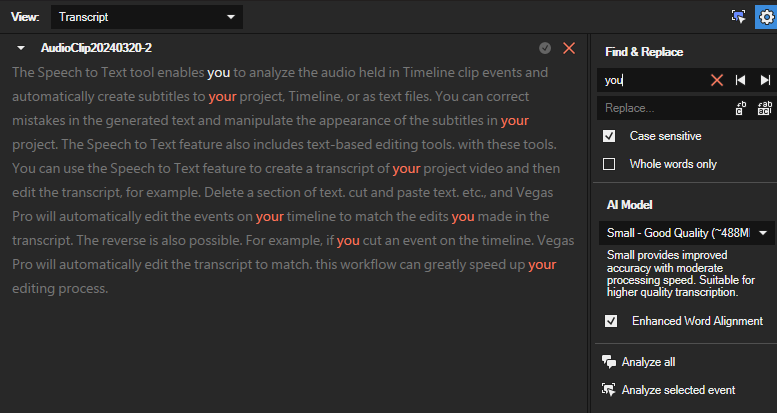Uncheck Enhanced Word Alignment
Viewport: 777px width, 413px height.
609,321
